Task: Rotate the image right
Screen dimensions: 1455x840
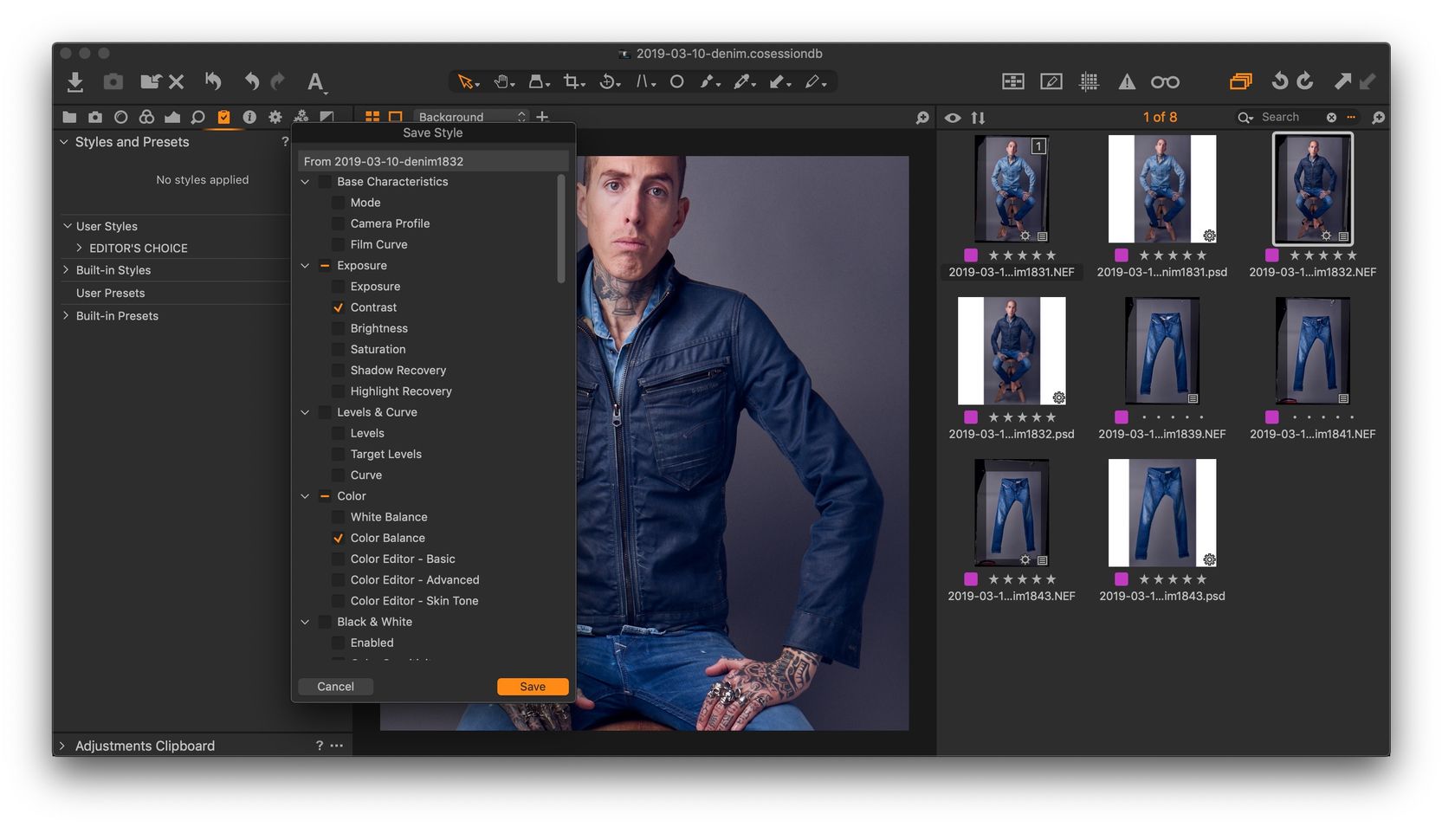Action: (1305, 81)
